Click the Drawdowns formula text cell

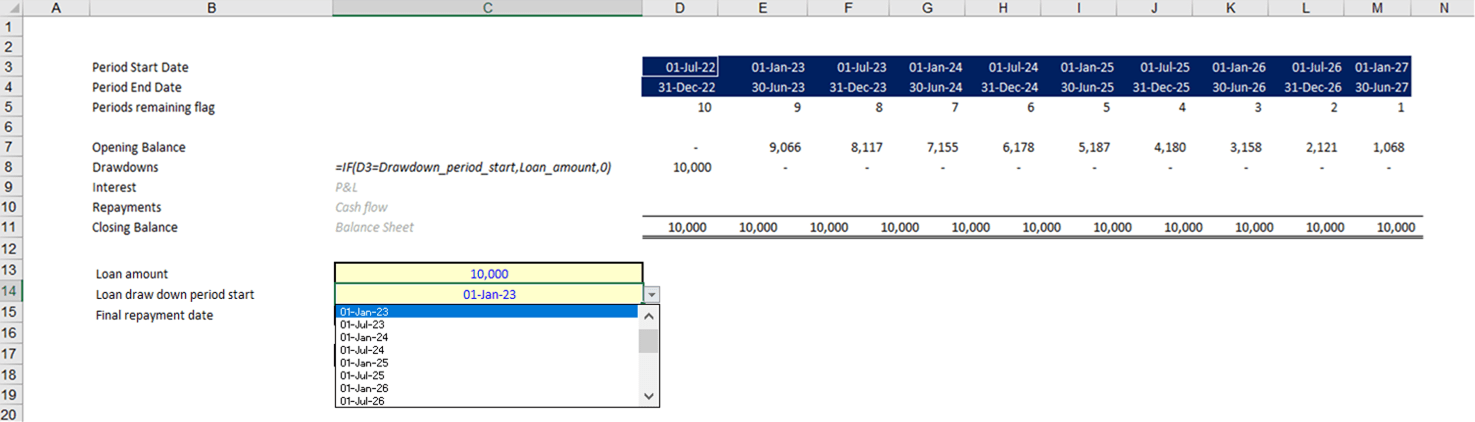click(473, 167)
